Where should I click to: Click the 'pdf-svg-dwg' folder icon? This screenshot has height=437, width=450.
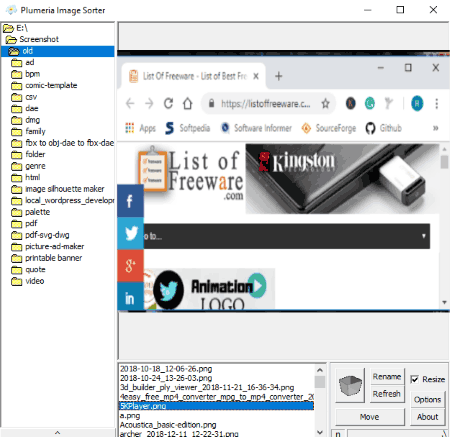tap(16, 235)
